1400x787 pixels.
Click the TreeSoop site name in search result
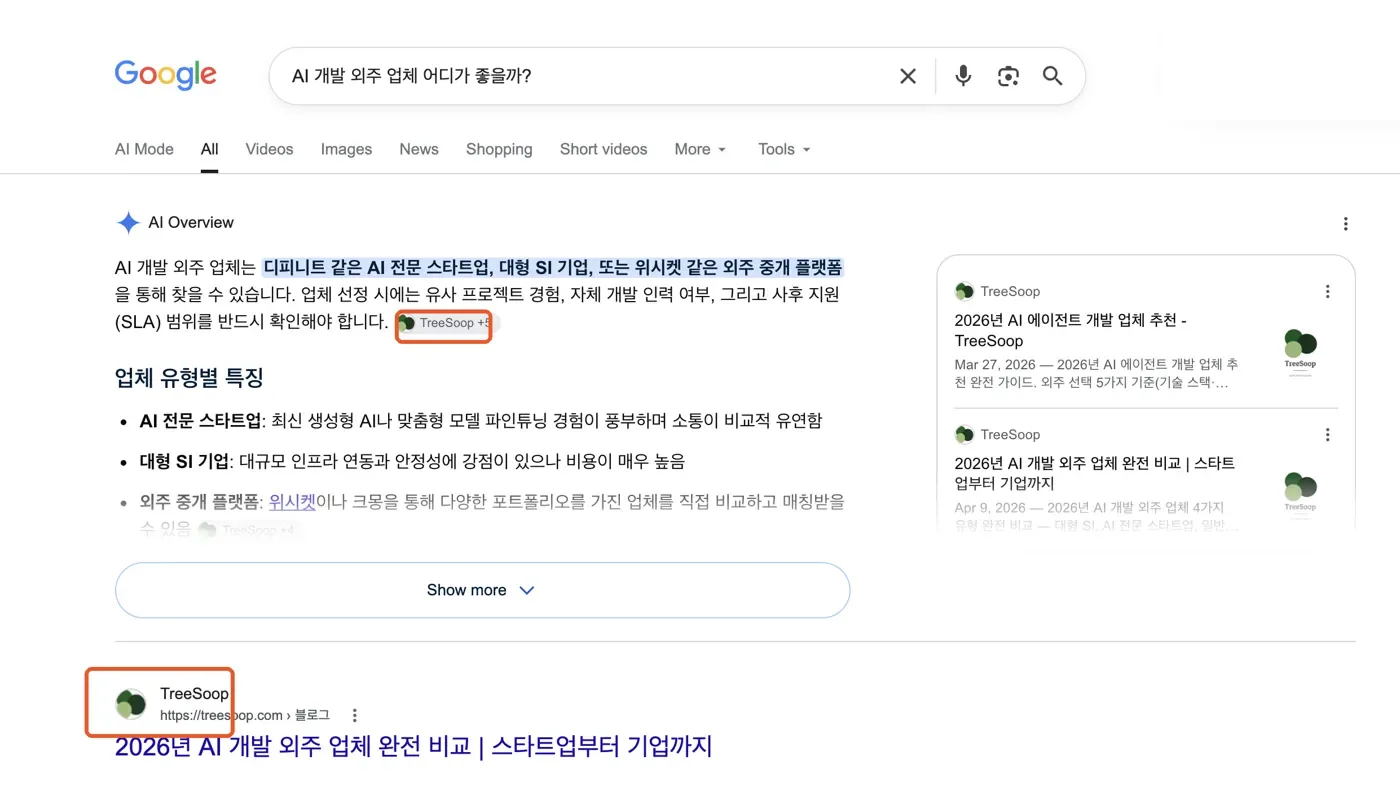[x=194, y=694]
